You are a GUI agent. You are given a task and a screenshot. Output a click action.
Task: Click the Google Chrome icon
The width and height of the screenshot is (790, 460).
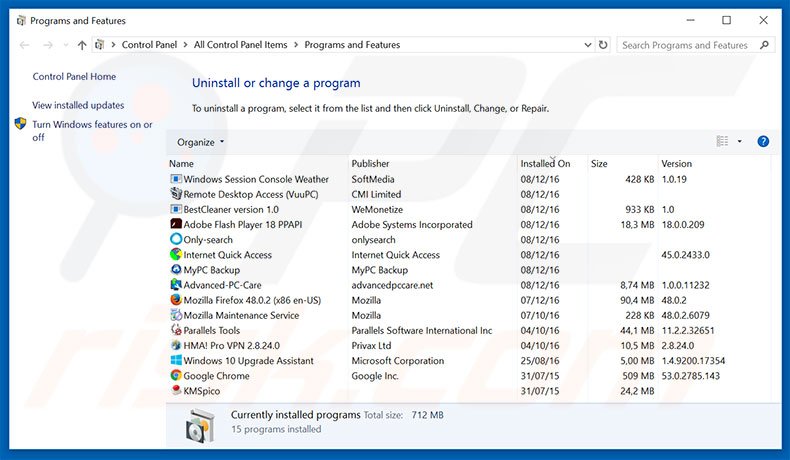tap(176, 375)
